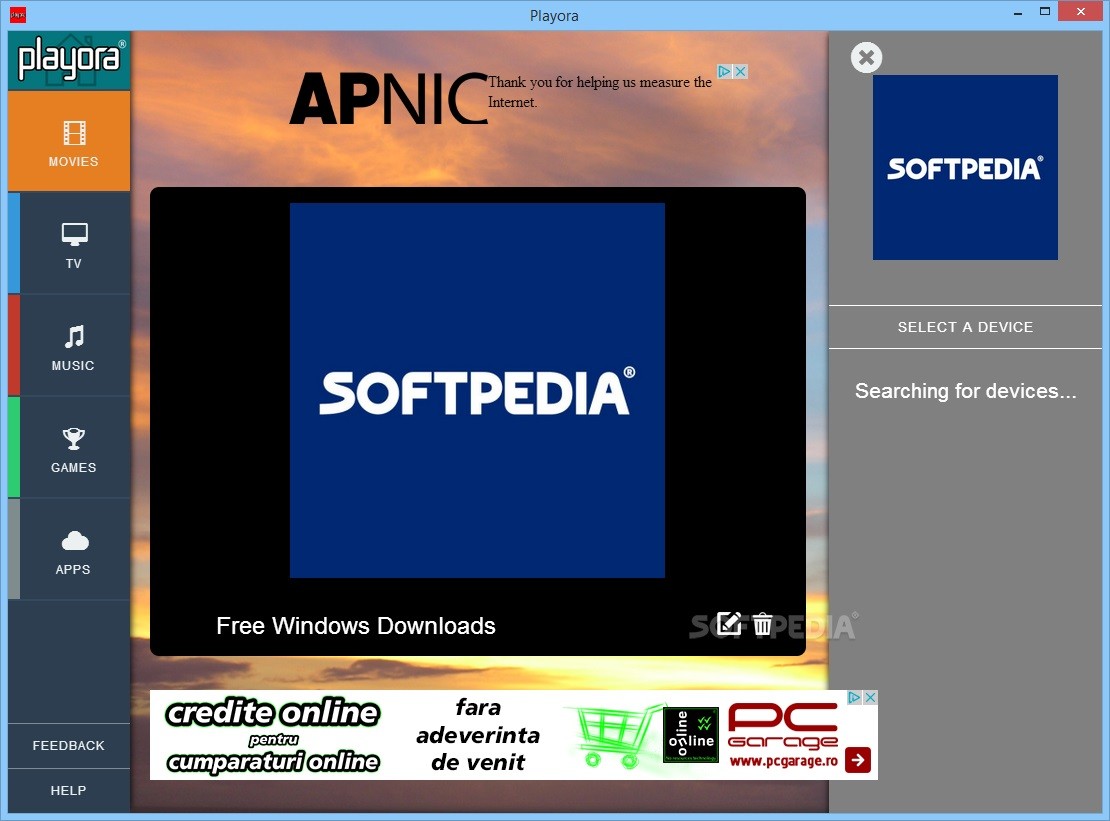The image size is (1110, 821).
Task: Open the Movies section
Action: pyautogui.click(x=69, y=141)
